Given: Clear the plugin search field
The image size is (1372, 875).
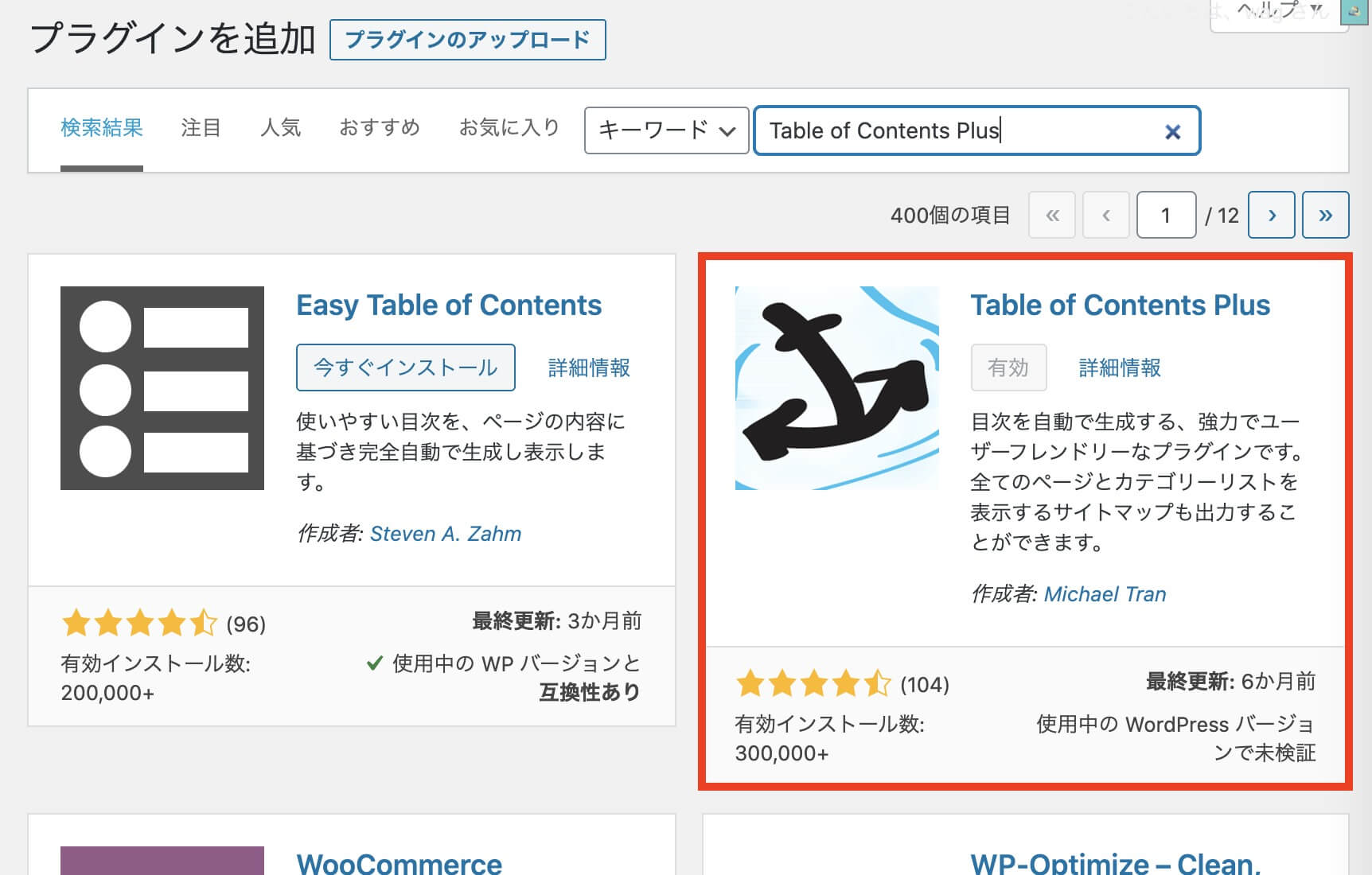Looking at the screenshot, I should (x=1172, y=132).
